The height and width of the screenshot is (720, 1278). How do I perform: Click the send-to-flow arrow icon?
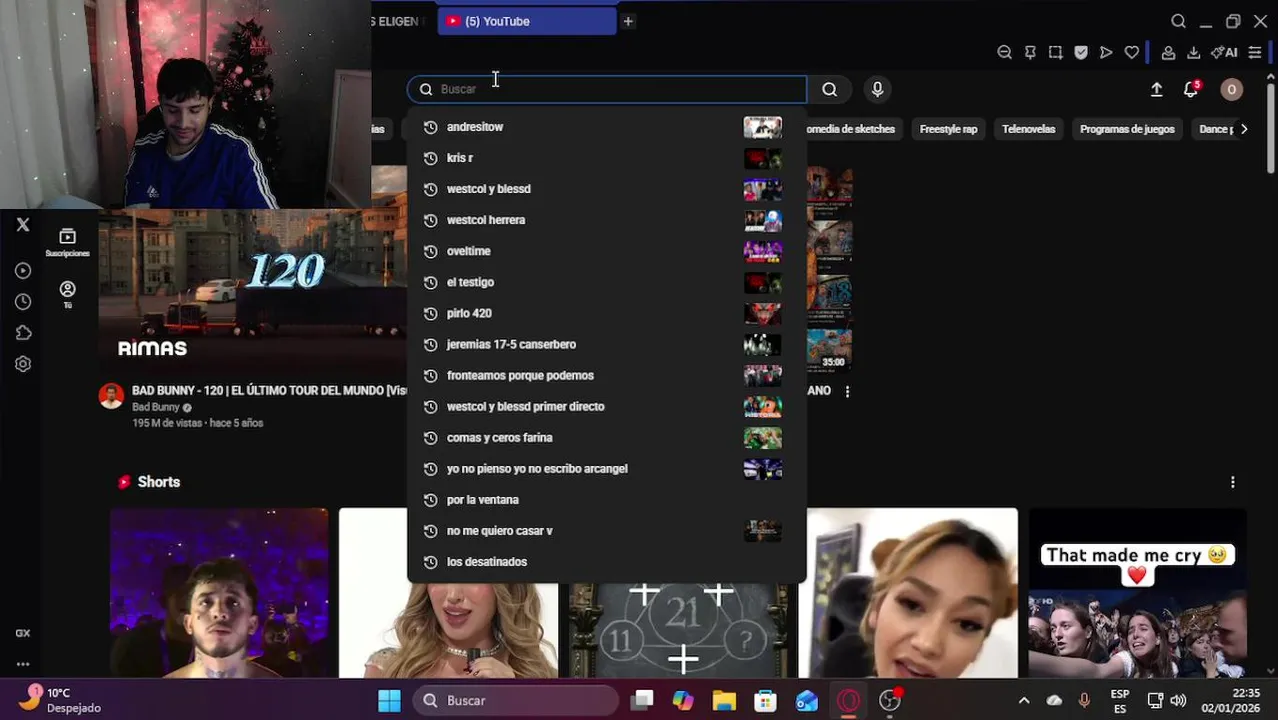(x=1106, y=52)
